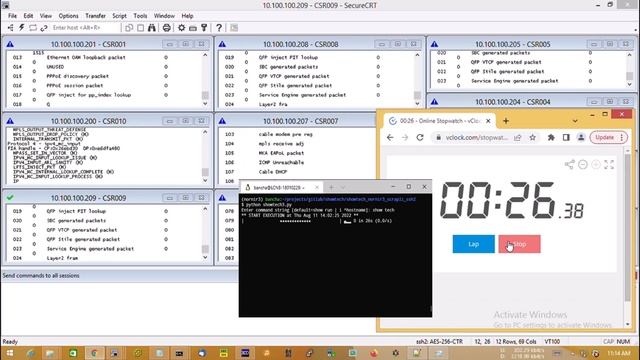Viewport: 640px width, 360px height.
Task: Click the stopwatch fullscreen icon
Action: (609, 164)
